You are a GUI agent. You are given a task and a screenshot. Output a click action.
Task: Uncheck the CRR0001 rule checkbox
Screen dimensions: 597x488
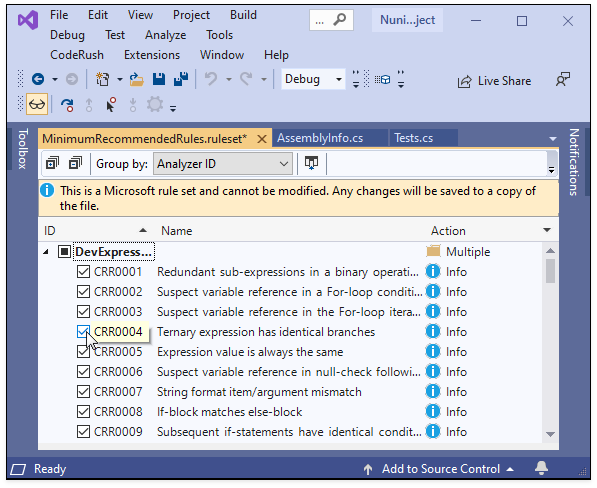point(83,271)
